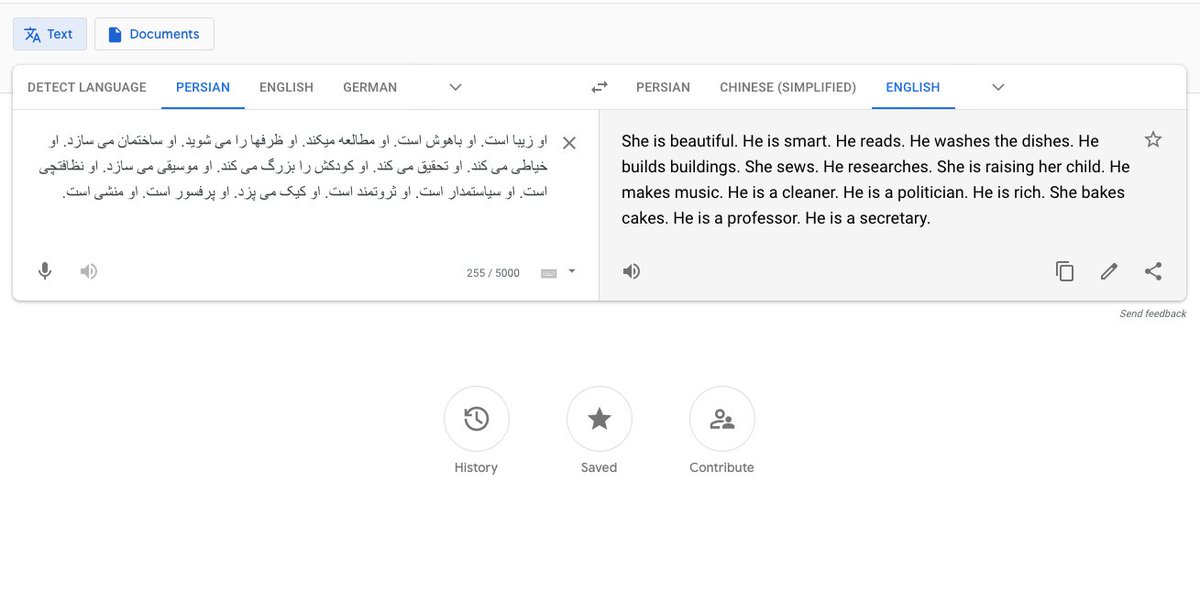Image resolution: width=1200 pixels, height=592 pixels.
Task: Select English as target language
Action: (x=913, y=87)
